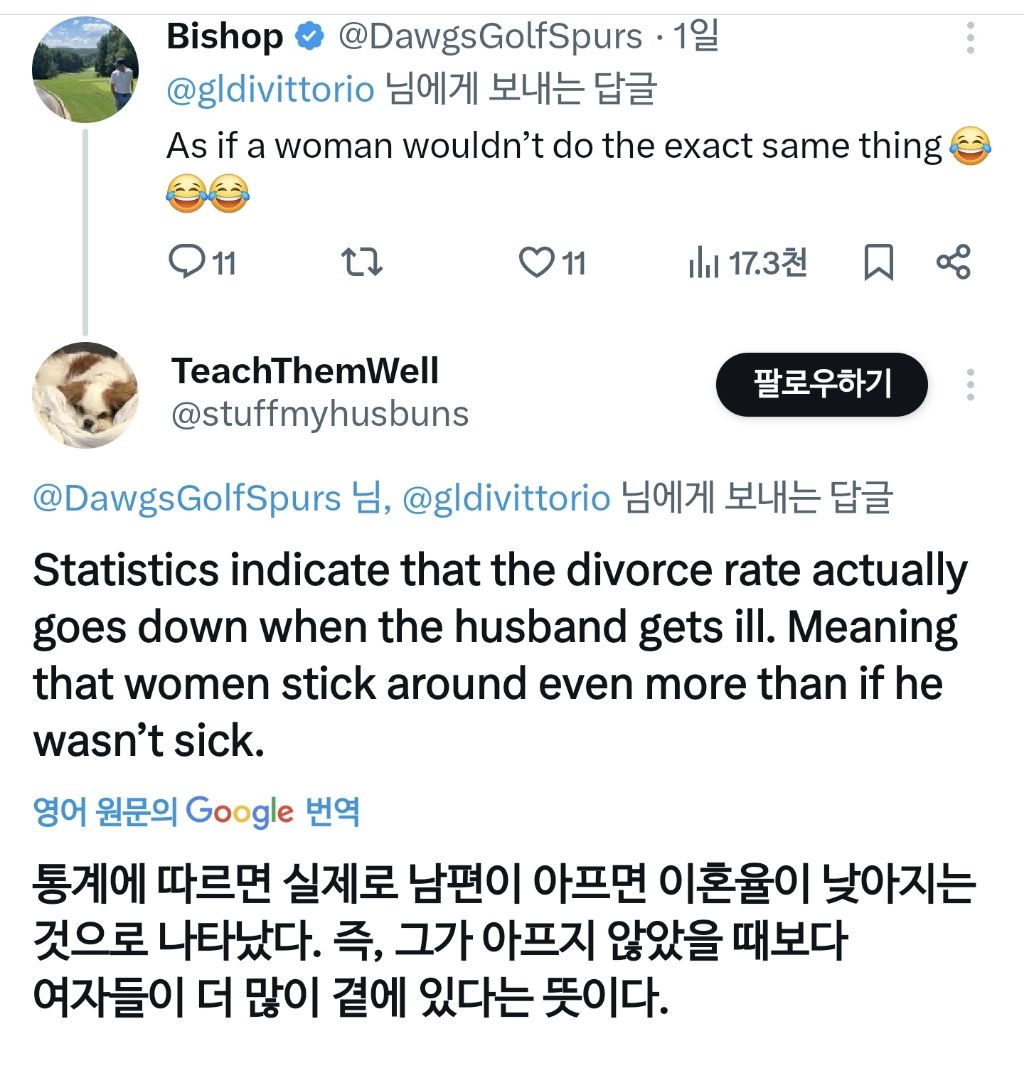The image size is (1024, 1068).
Task: Retweet Bishop's tweet
Action: (x=362, y=263)
